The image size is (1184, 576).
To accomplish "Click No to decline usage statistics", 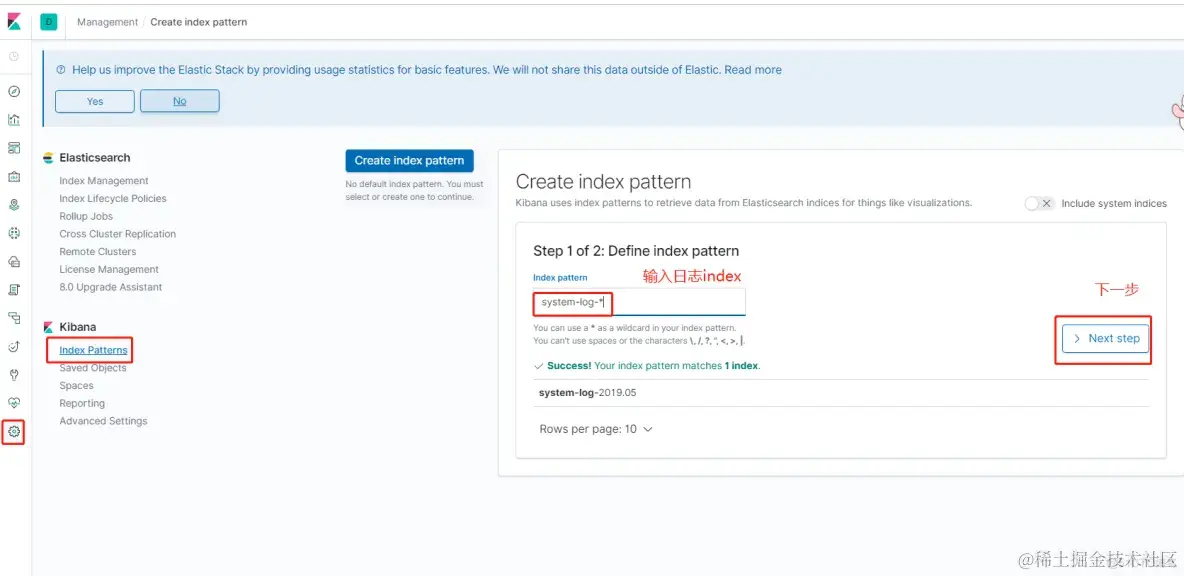I will coord(180,101).
